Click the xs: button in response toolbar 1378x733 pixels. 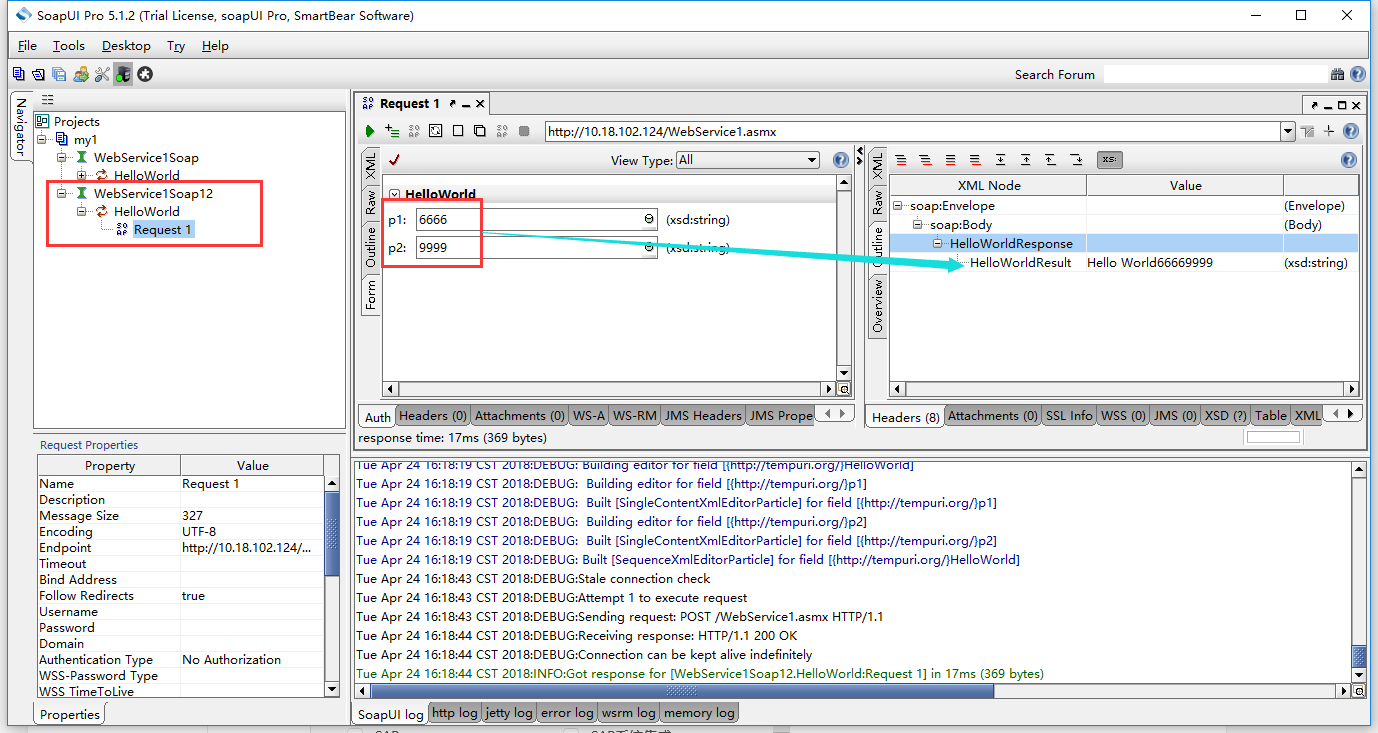1109,160
